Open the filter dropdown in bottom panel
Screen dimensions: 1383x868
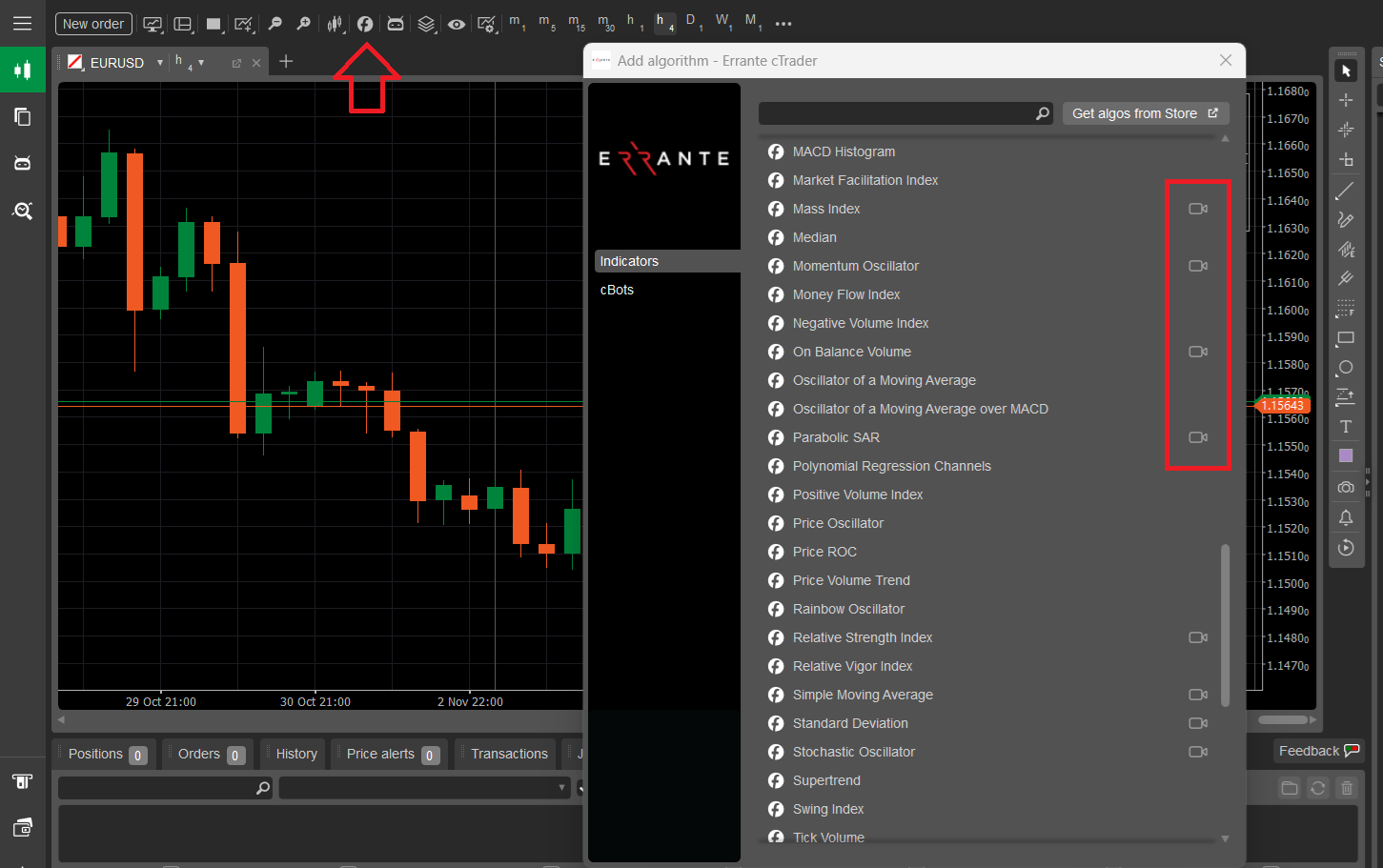pos(424,788)
